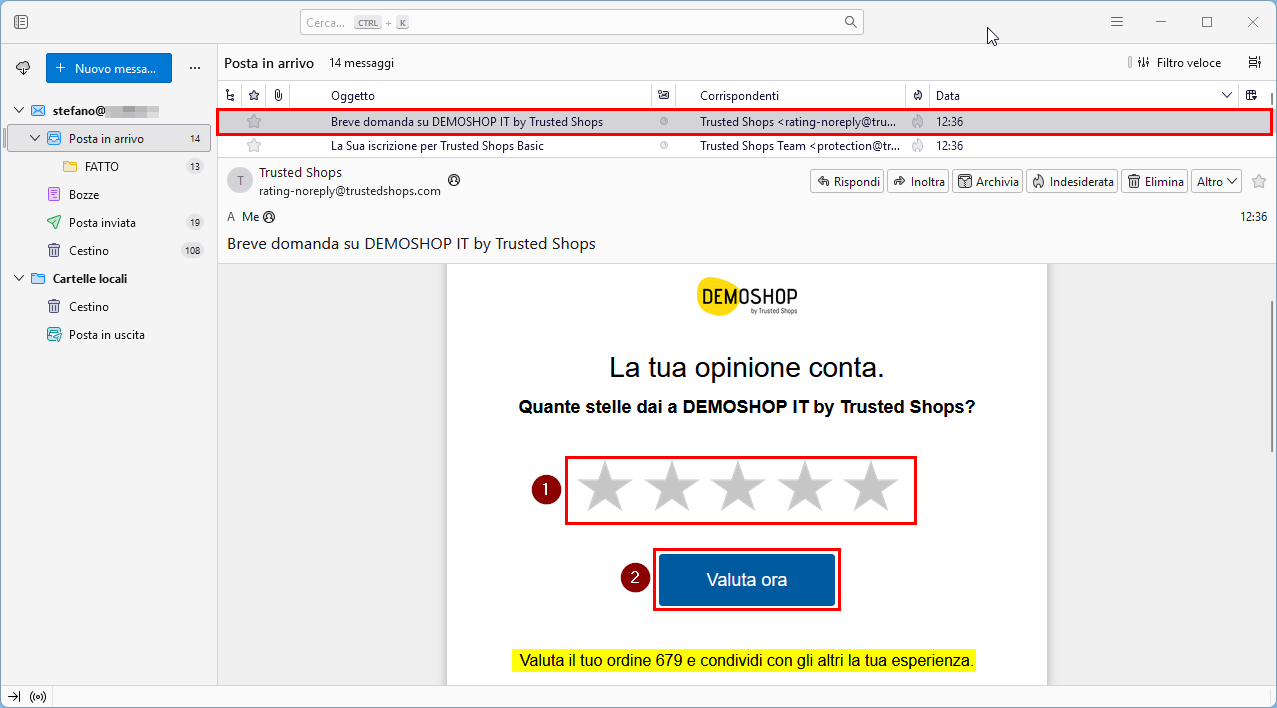Select the stefano@ account row
This screenshot has width=1277, height=708.
coord(108,110)
